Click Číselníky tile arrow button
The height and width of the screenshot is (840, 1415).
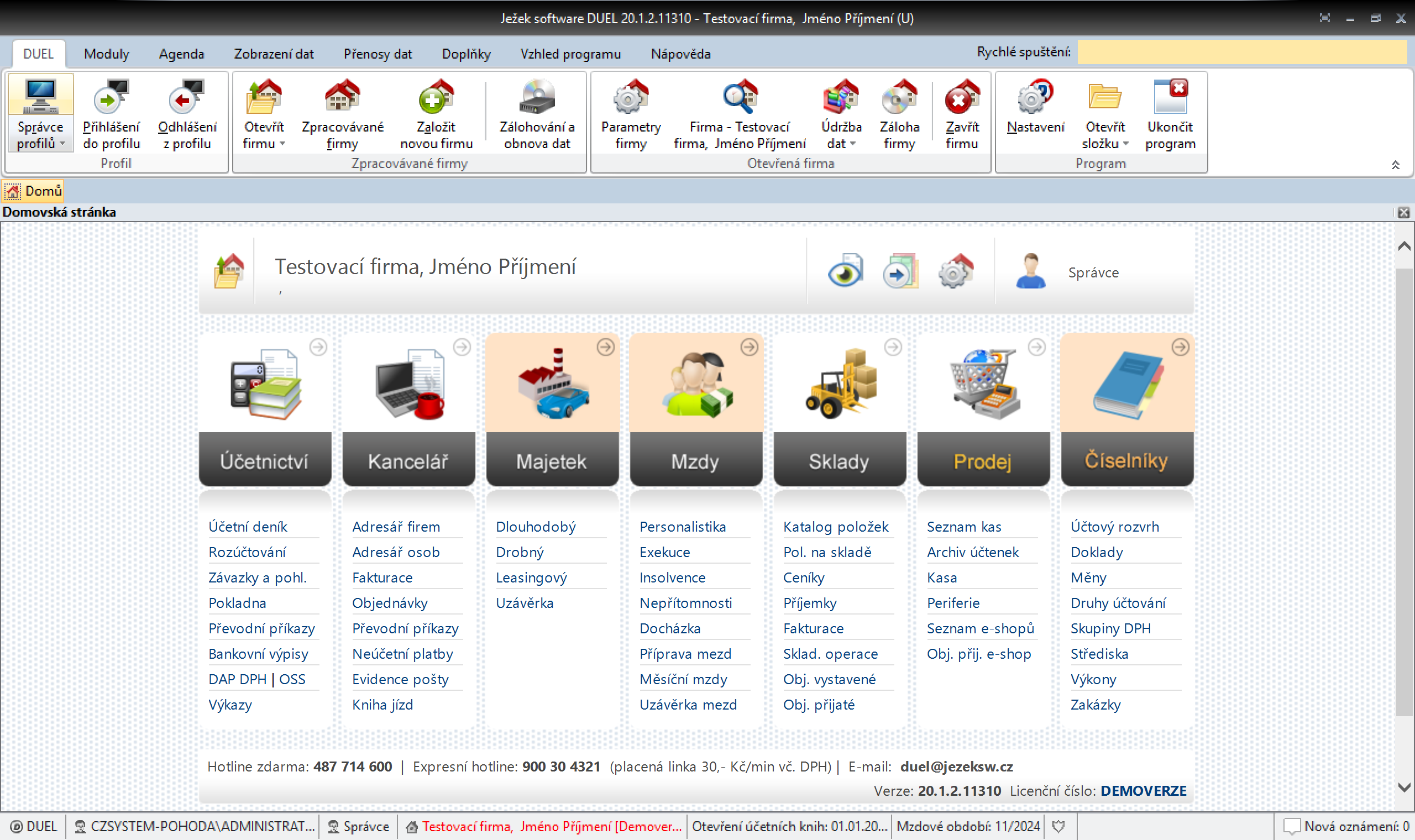[x=1181, y=347]
